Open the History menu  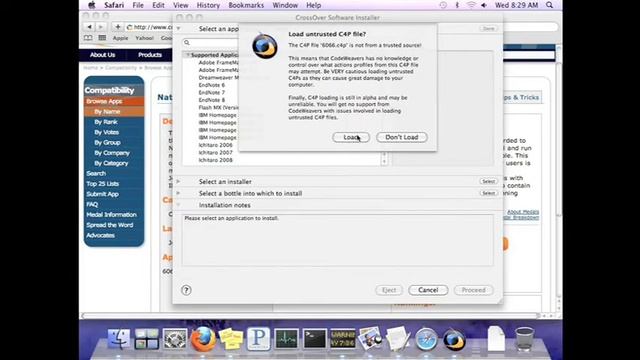208,5
